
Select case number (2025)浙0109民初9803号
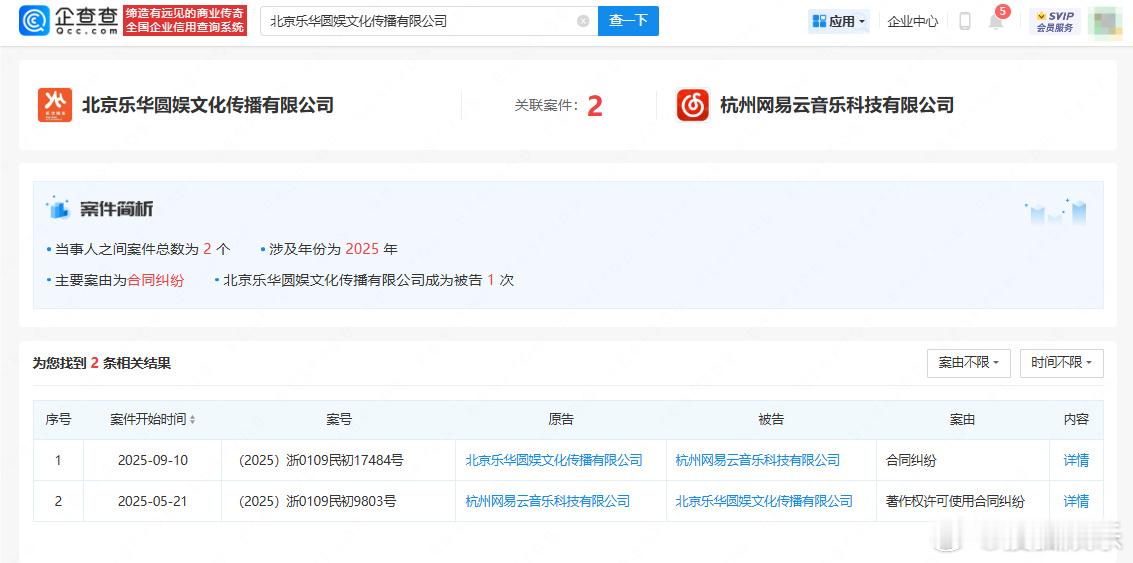coord(318,501)
